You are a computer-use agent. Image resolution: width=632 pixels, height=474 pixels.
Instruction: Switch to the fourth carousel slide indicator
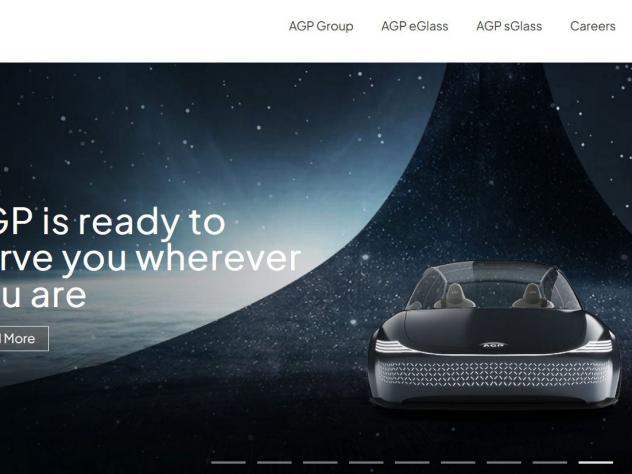[x=366, y=462]
